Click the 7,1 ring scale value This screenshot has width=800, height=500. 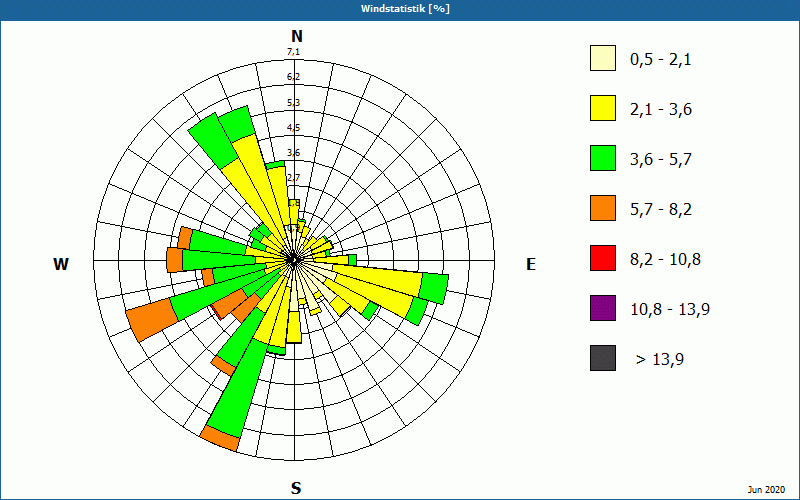pyautogui.click(x=293, y=52)
